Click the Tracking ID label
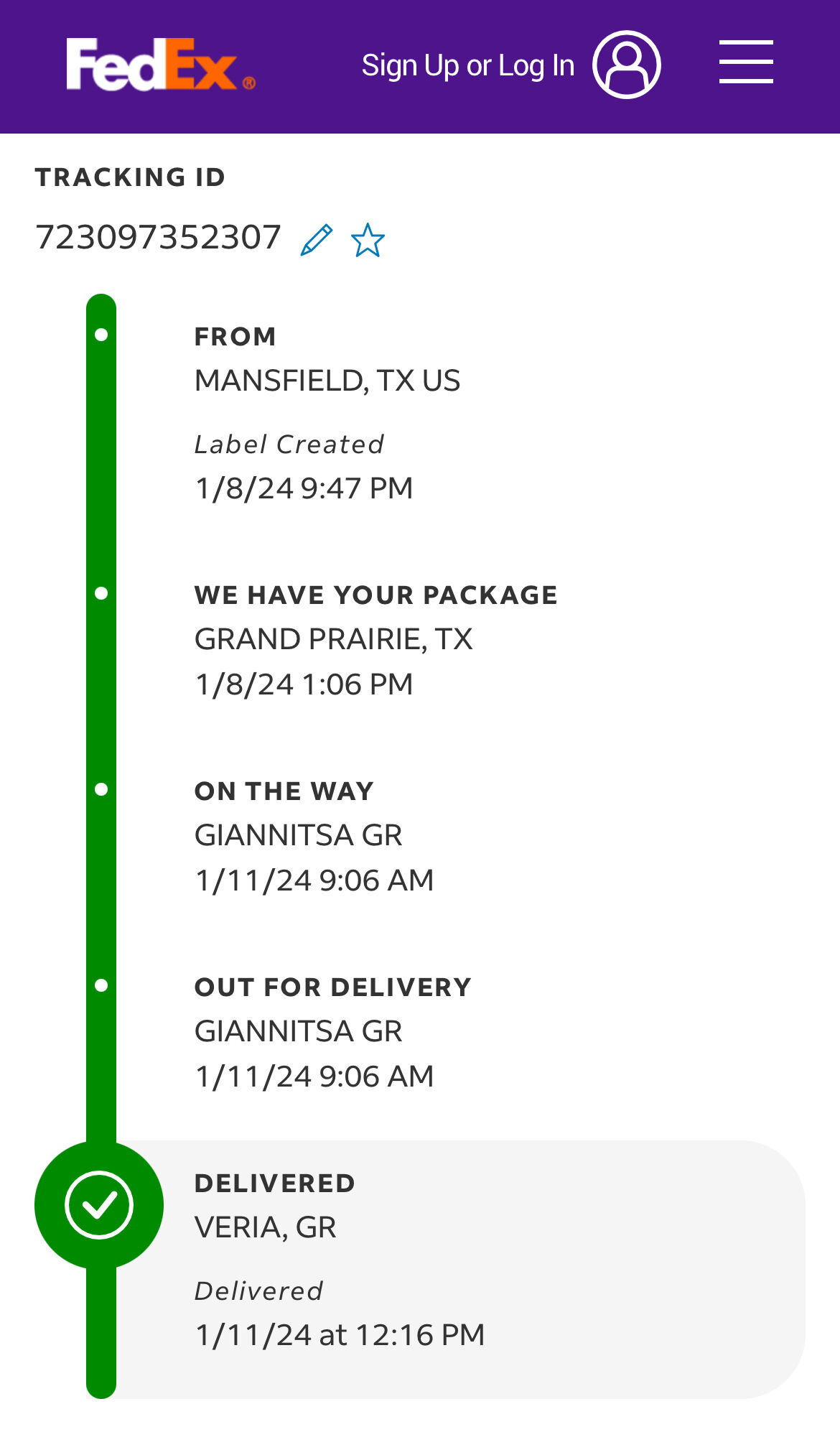This screenshot has height=1432, width=840. coord(130,177)
